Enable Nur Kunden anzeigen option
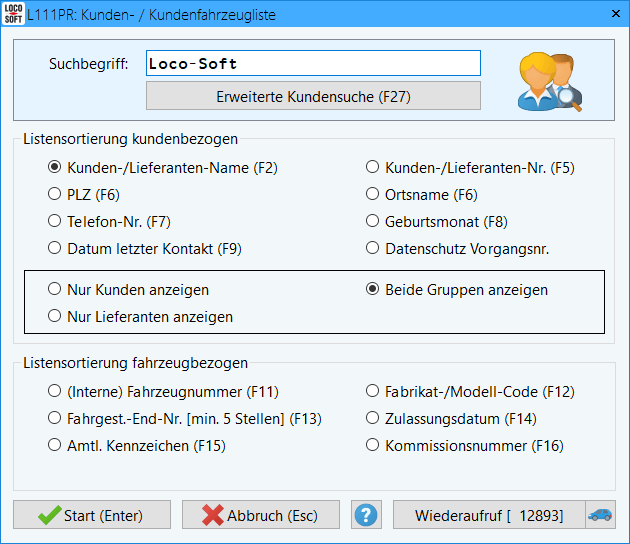630x544 pixels. pos(55,290)
